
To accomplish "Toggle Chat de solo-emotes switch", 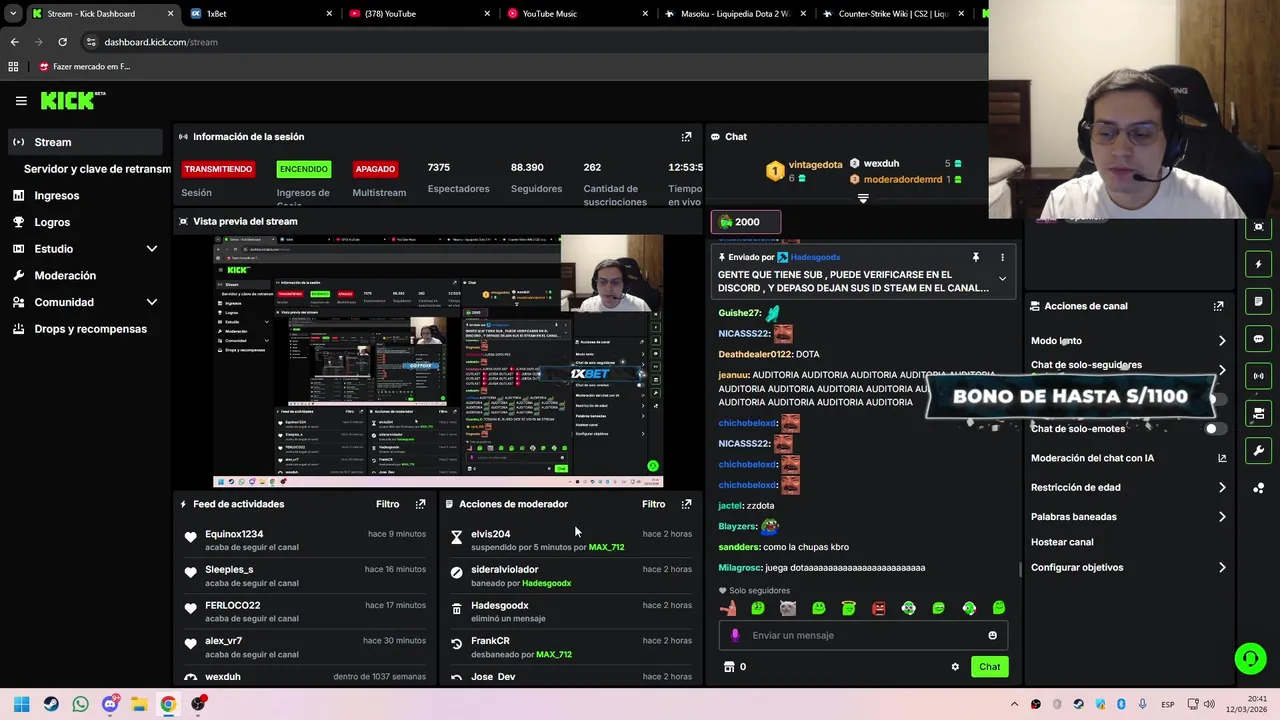I will [1214, 429].
